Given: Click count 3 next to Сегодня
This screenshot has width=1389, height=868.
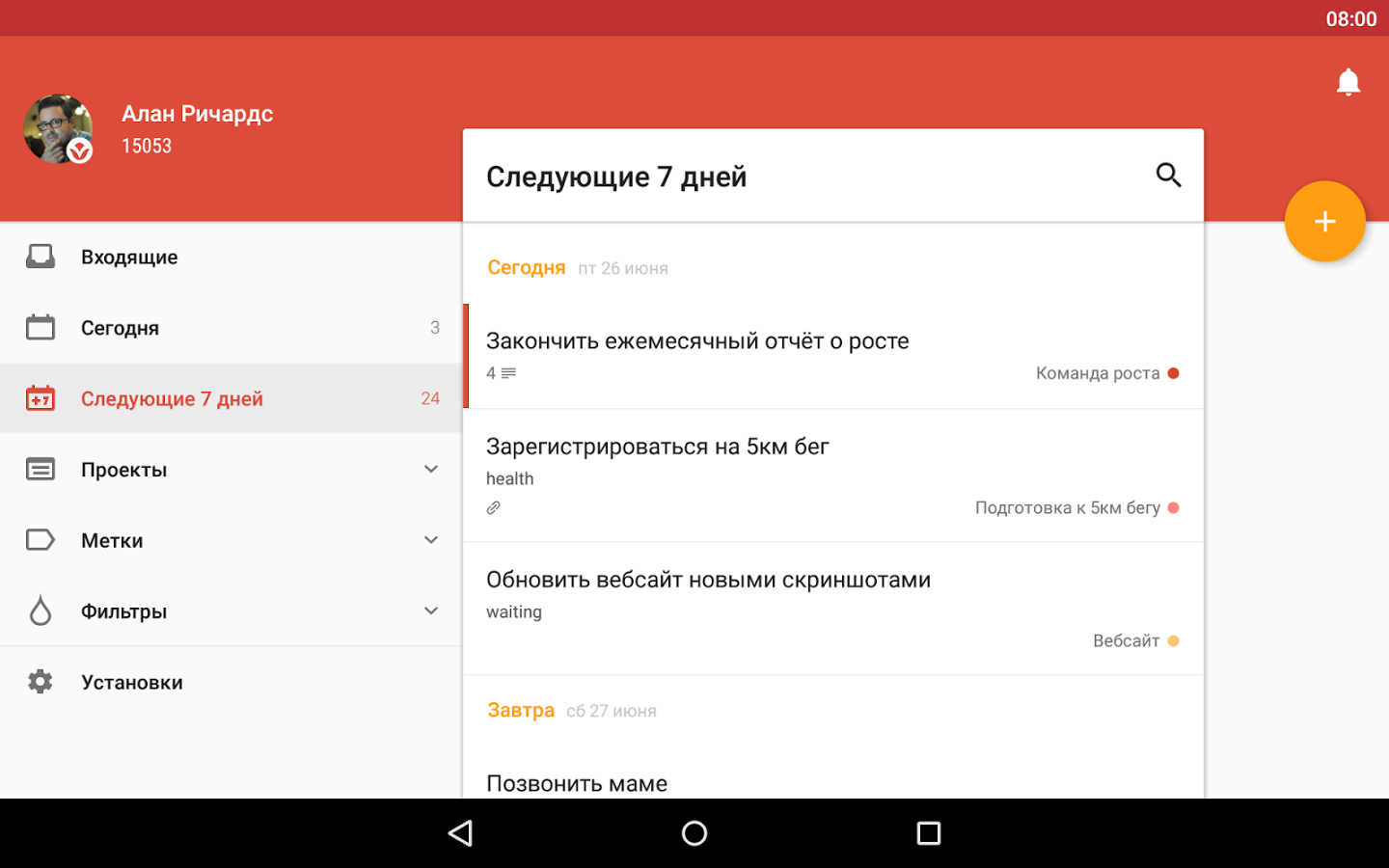Looking at the screenshot, I should (x=435, y=328).
